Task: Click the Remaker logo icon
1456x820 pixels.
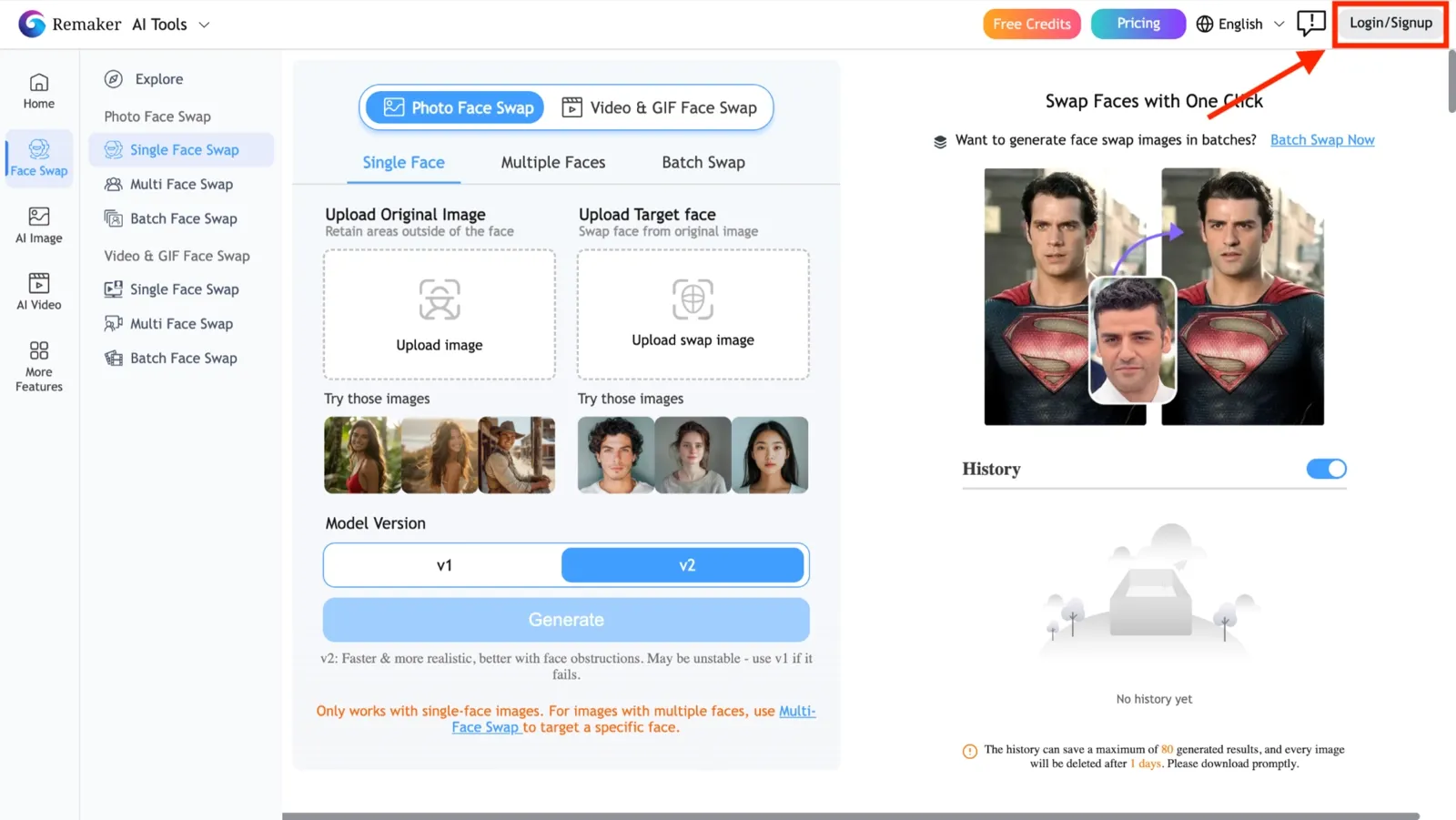Action: coord(32,24)
